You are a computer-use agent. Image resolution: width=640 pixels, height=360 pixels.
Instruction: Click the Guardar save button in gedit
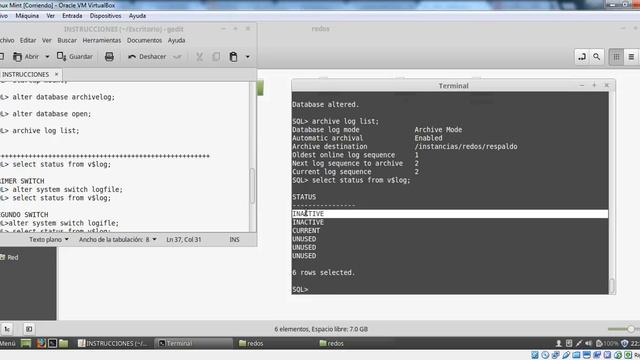pyautogui.click(x=75, y=57)
